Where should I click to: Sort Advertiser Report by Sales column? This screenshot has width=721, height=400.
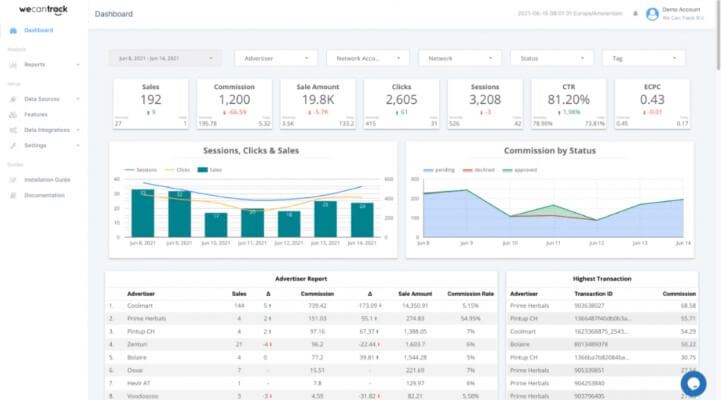tap(239, 294)
